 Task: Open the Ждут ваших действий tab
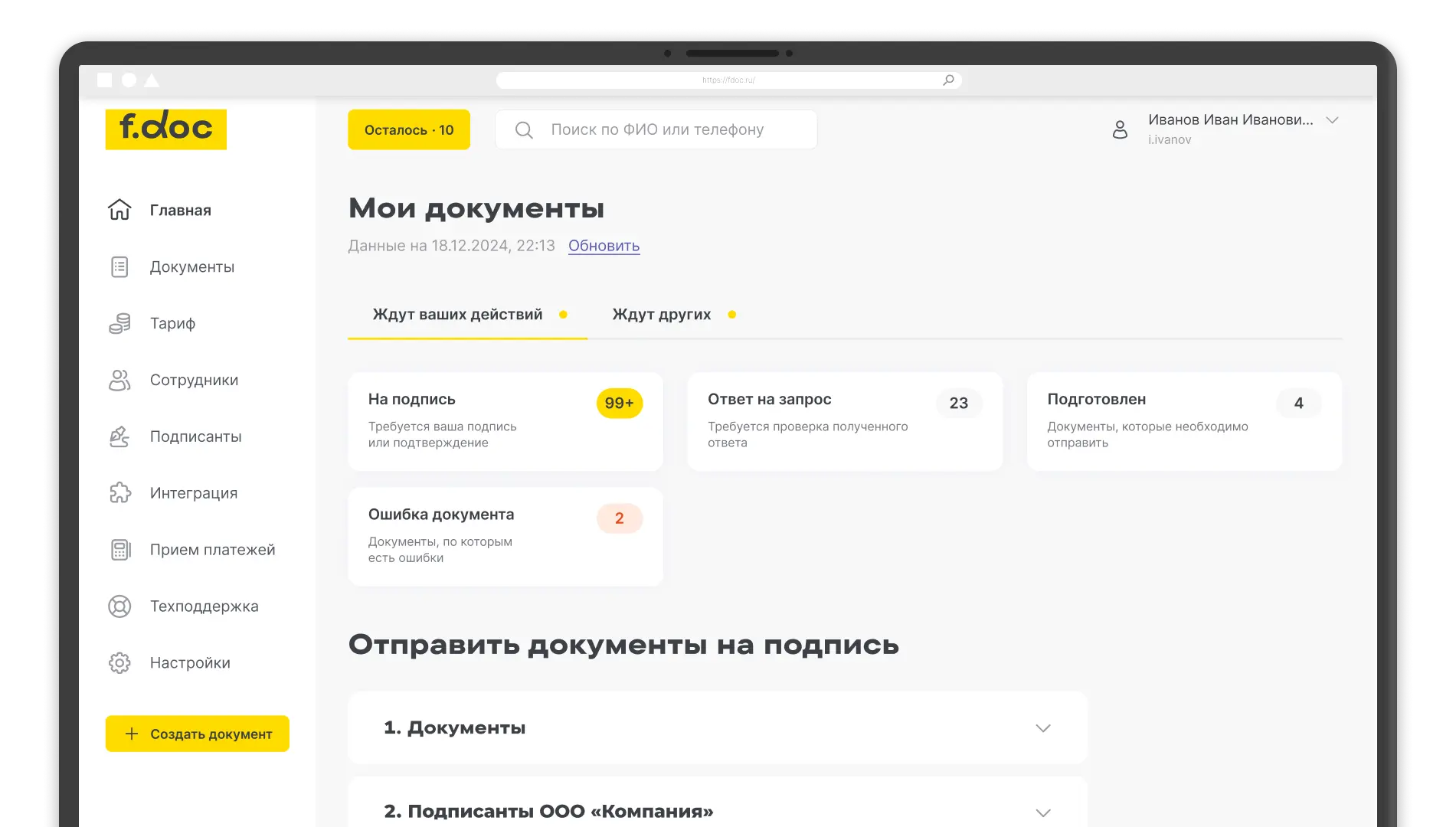pos(456,314)
